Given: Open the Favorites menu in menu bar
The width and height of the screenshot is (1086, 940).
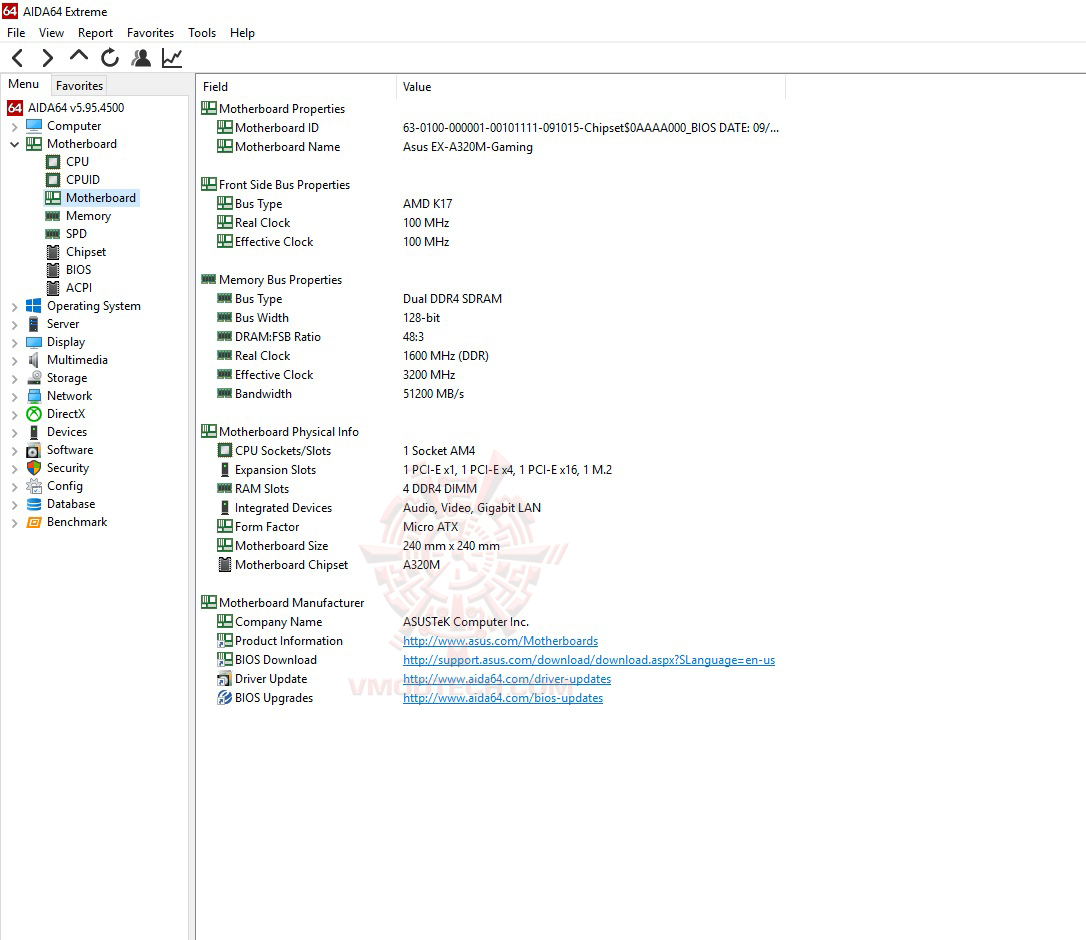Looking at the screenshot, I should (150, 33).
